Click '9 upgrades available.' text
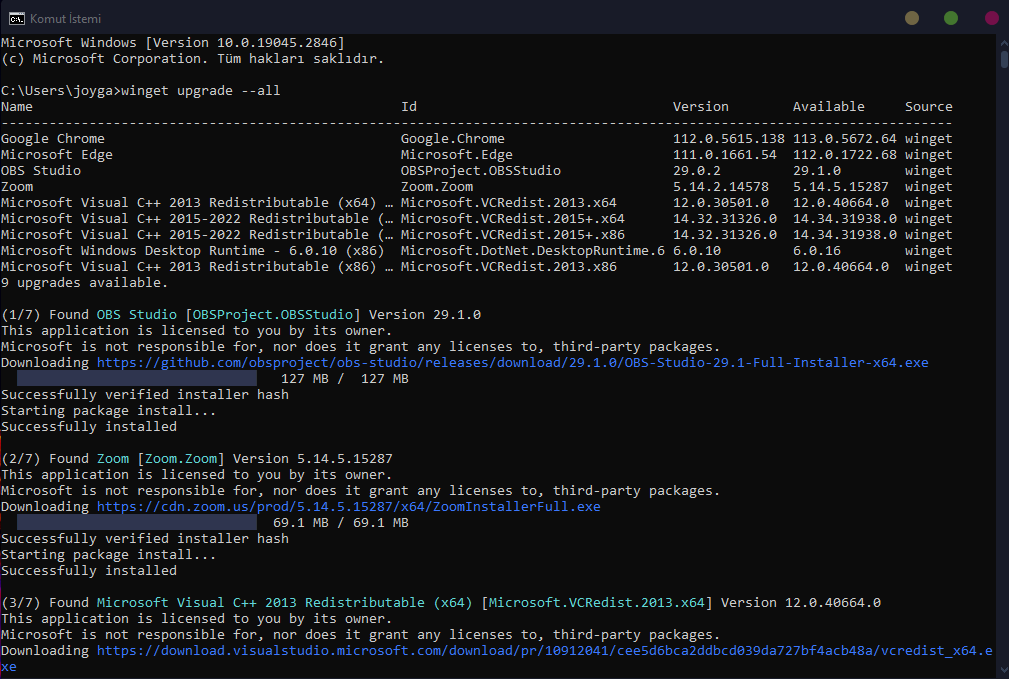 [x=84, y=283]
